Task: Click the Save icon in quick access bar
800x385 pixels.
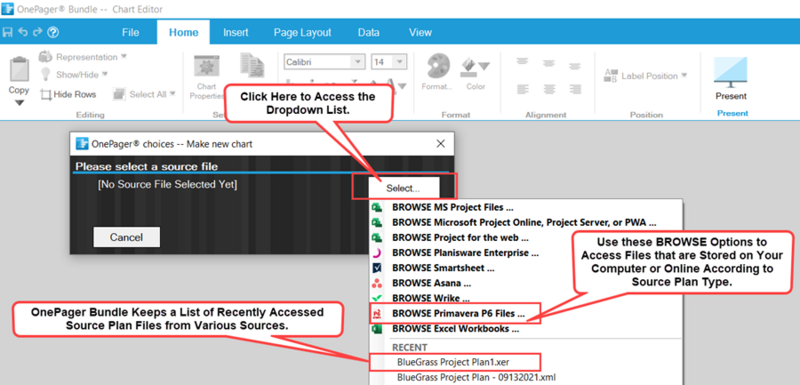Action: (7, 32)
